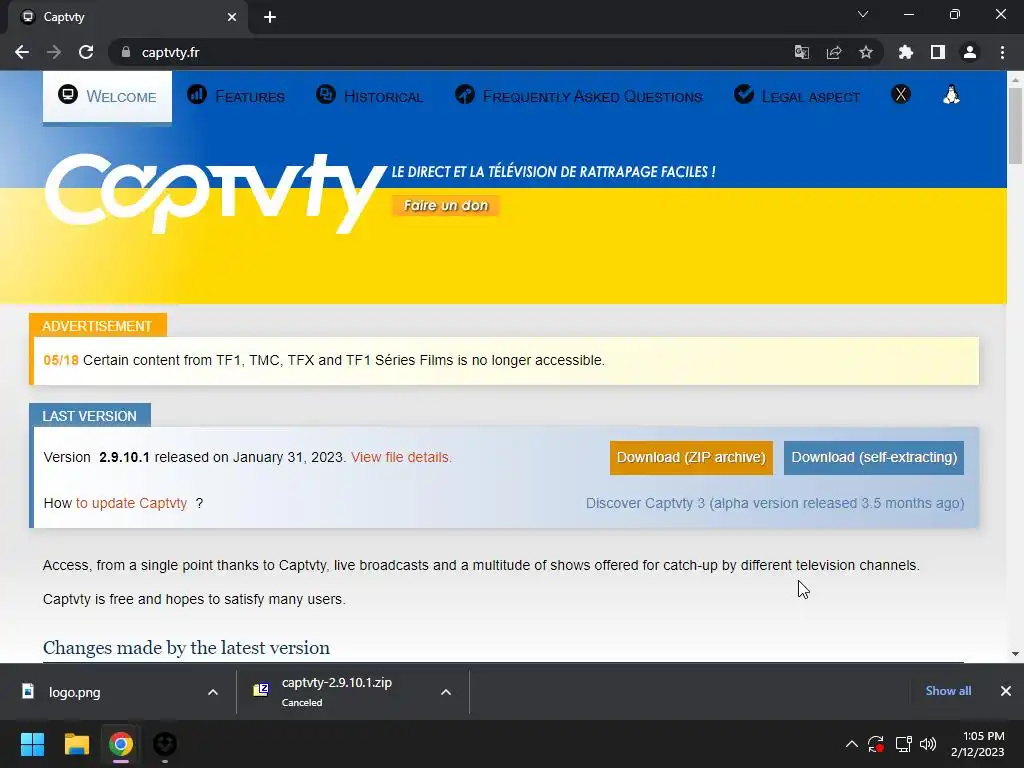
Task: Click the macOS X icon in navigation
Action: pos(901,95)
